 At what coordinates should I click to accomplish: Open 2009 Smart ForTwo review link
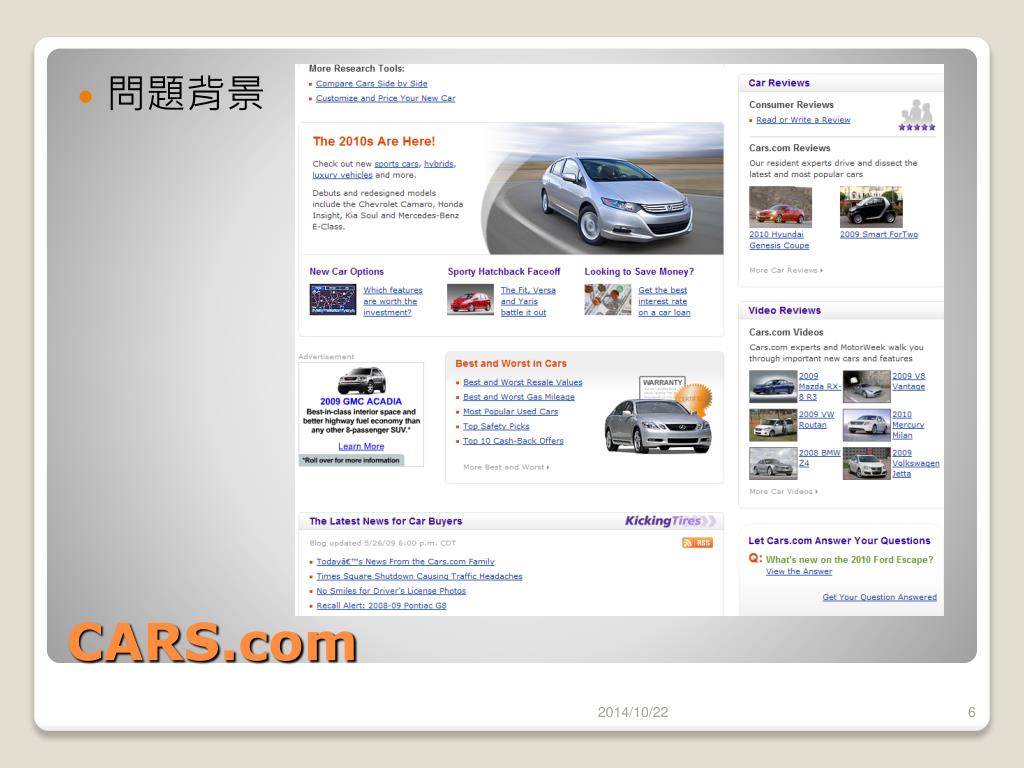878,234
